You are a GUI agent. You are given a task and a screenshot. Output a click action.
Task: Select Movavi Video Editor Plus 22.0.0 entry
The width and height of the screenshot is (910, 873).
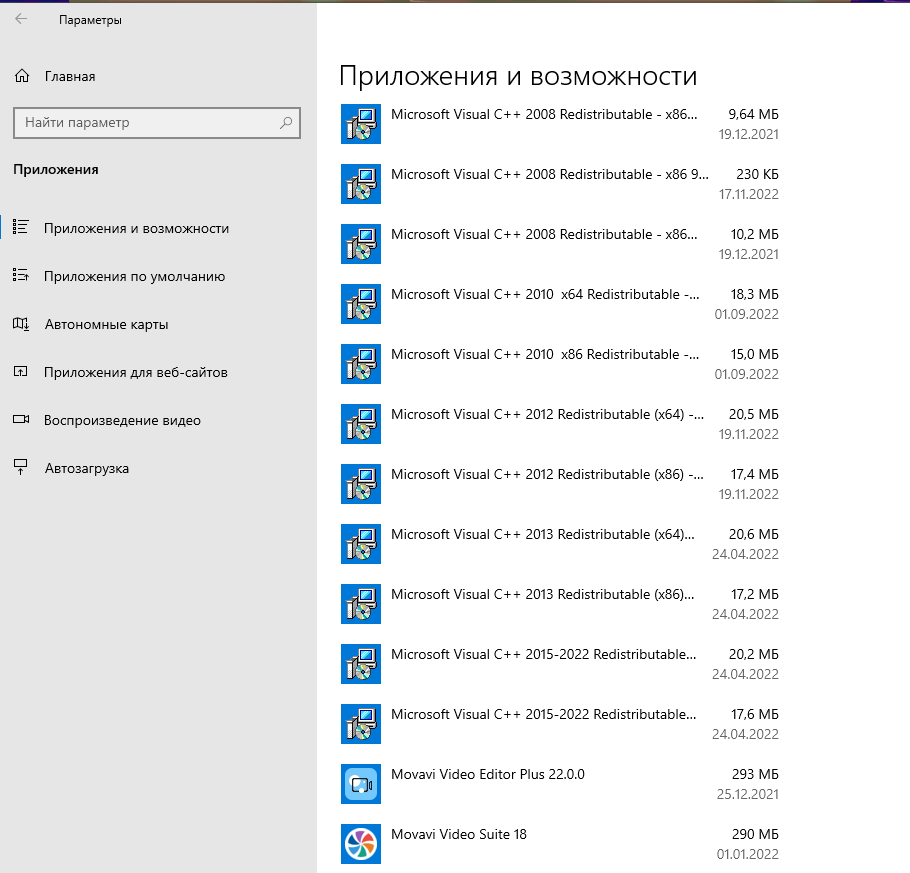(488, 774)
